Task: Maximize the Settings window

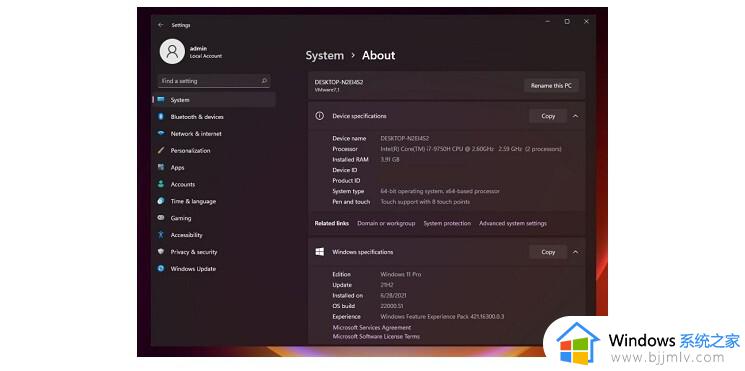Action: coord(567,21)
